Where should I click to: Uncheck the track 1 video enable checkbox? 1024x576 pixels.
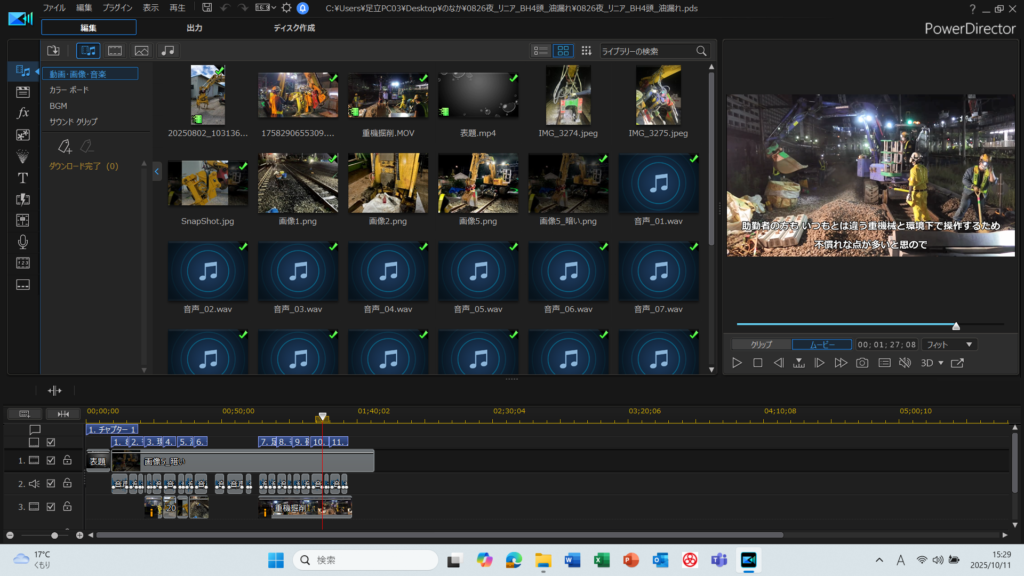point(51,461)
